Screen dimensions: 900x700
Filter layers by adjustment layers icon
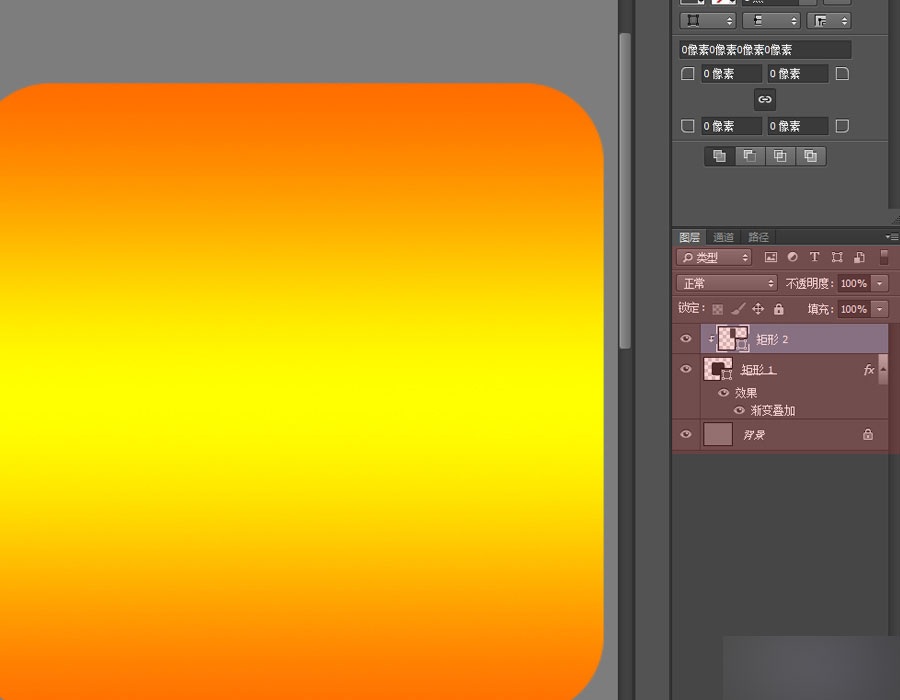[792, 257]
